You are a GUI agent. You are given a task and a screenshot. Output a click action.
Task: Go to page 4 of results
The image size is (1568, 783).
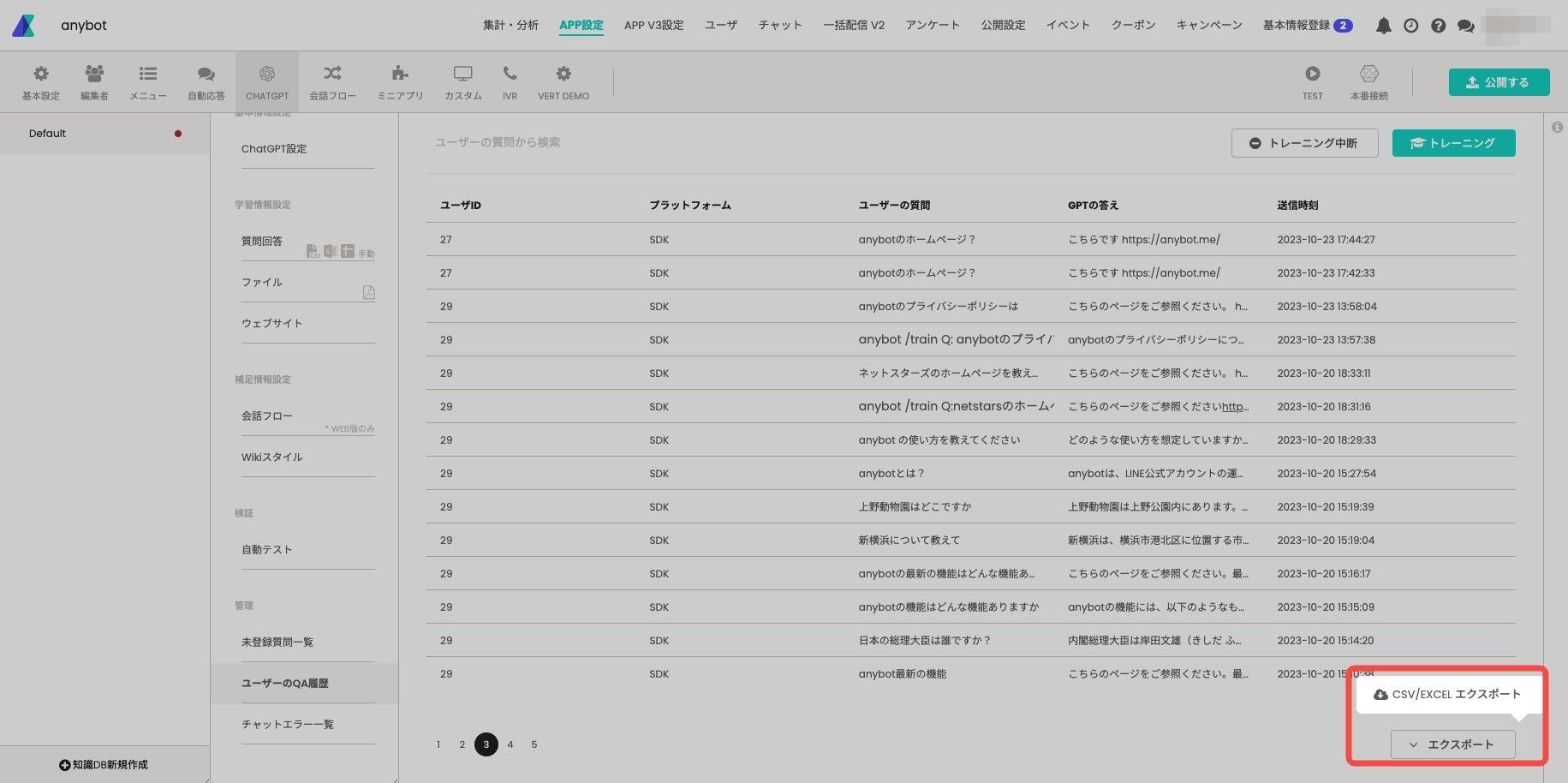tap(510, 744)
